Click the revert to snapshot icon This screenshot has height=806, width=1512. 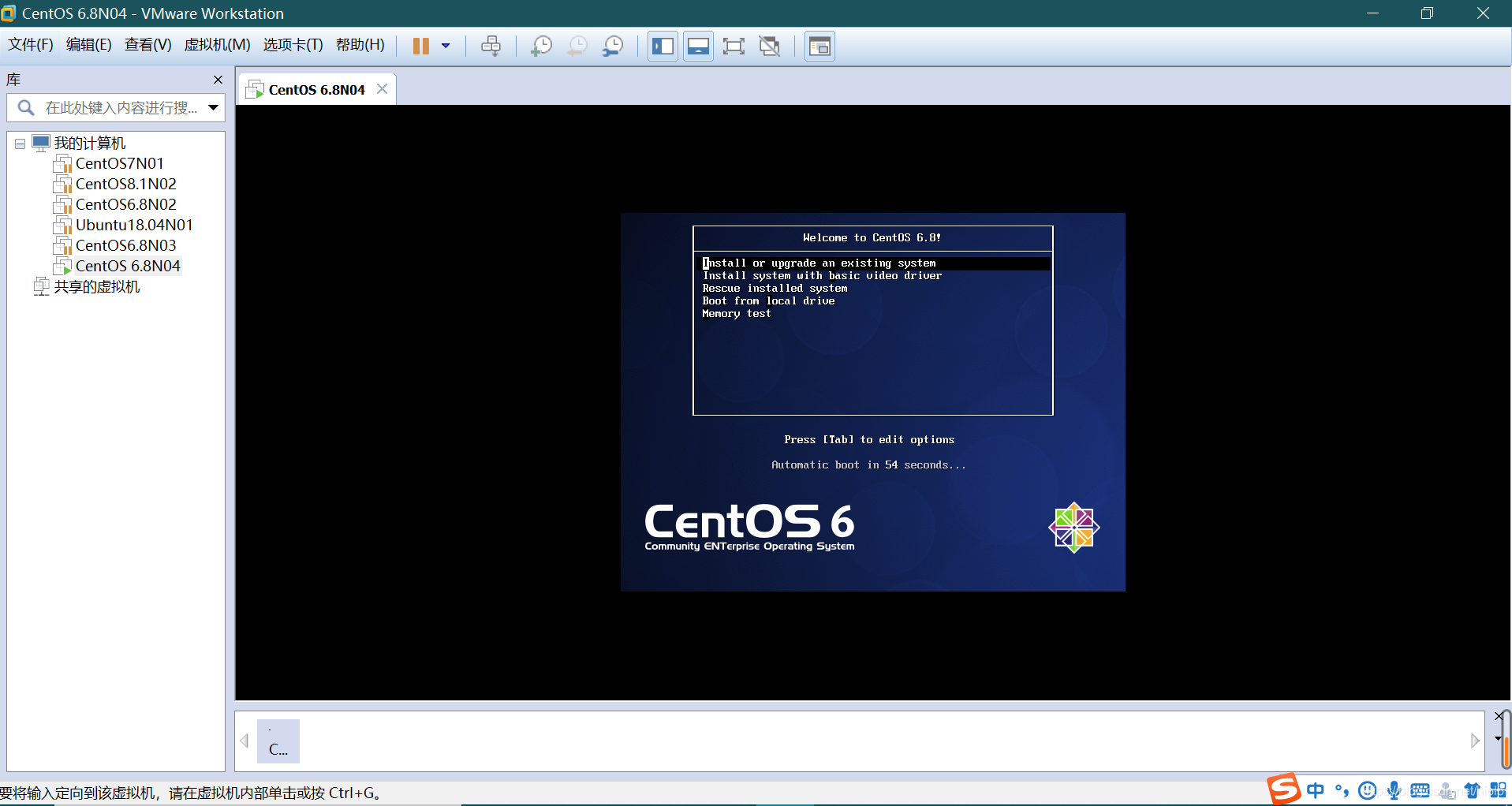tap(577, 46)
